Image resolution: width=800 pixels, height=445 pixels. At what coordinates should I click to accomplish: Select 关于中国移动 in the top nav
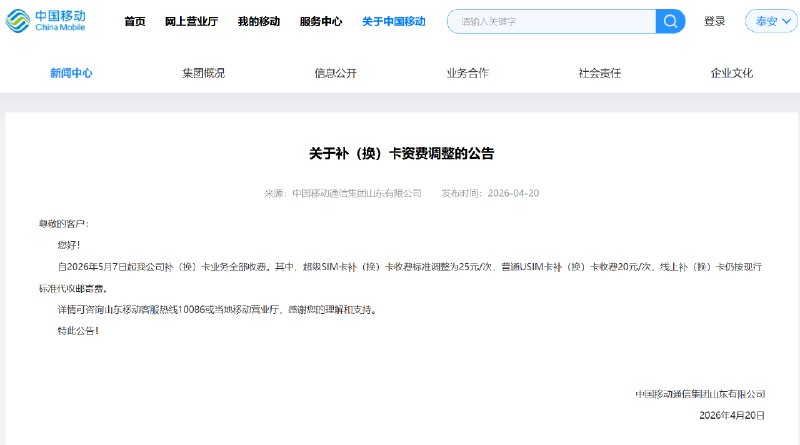pos(393,21)
